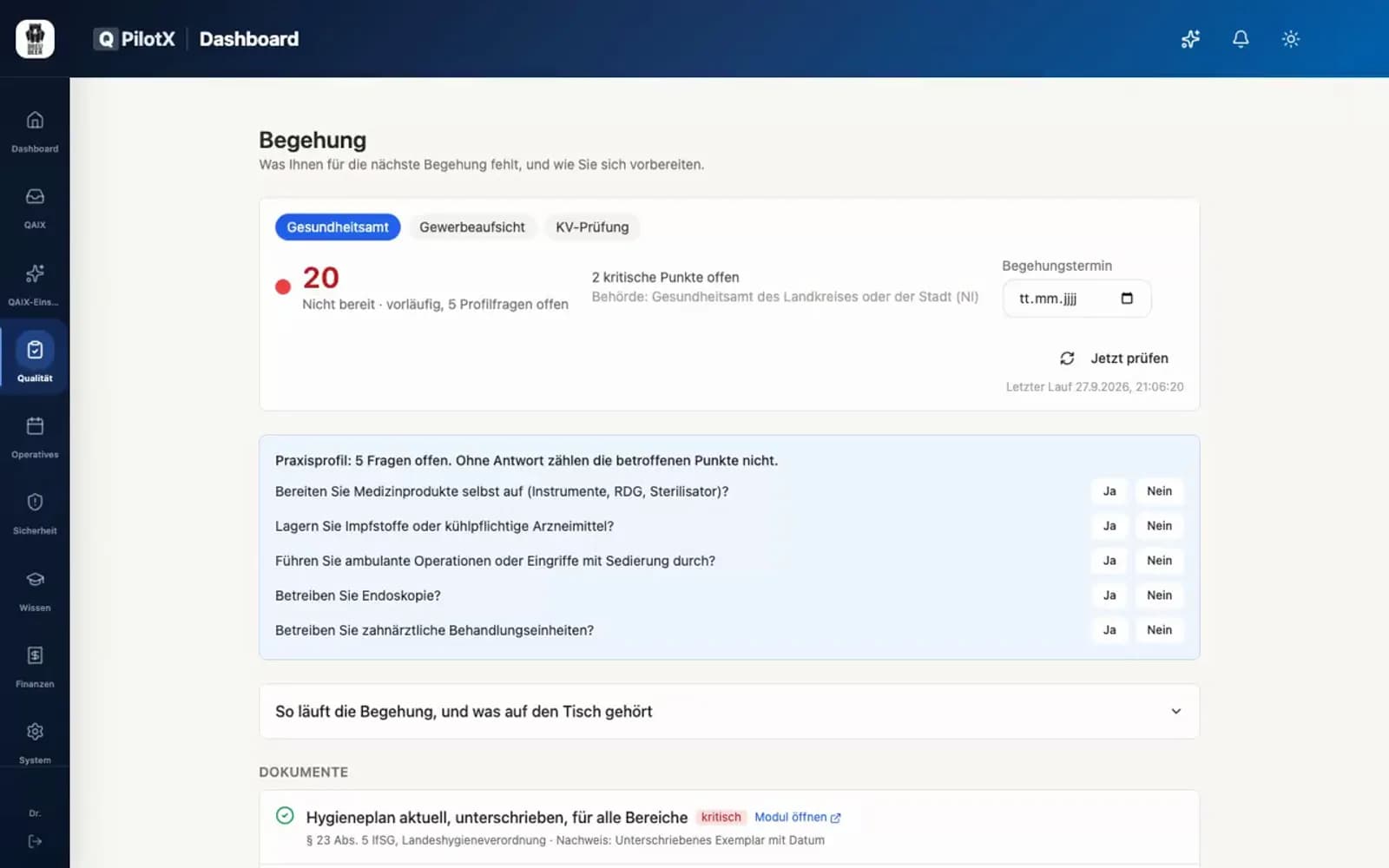Open the Operatives calendar icon in sidebar
The width and height of the screenshot is (1389, 868).
[35, 426]
